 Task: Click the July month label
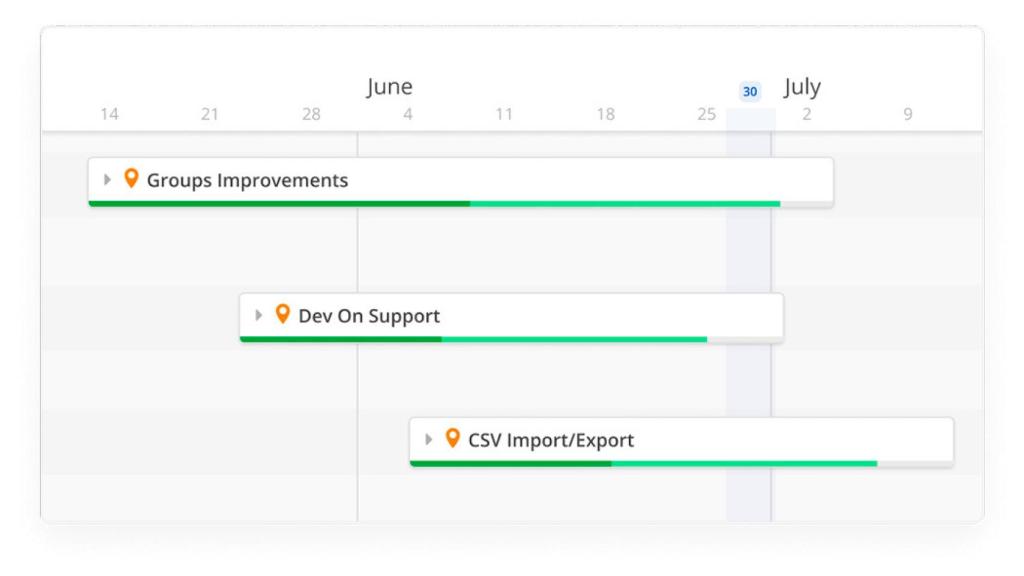click(802, 88)
